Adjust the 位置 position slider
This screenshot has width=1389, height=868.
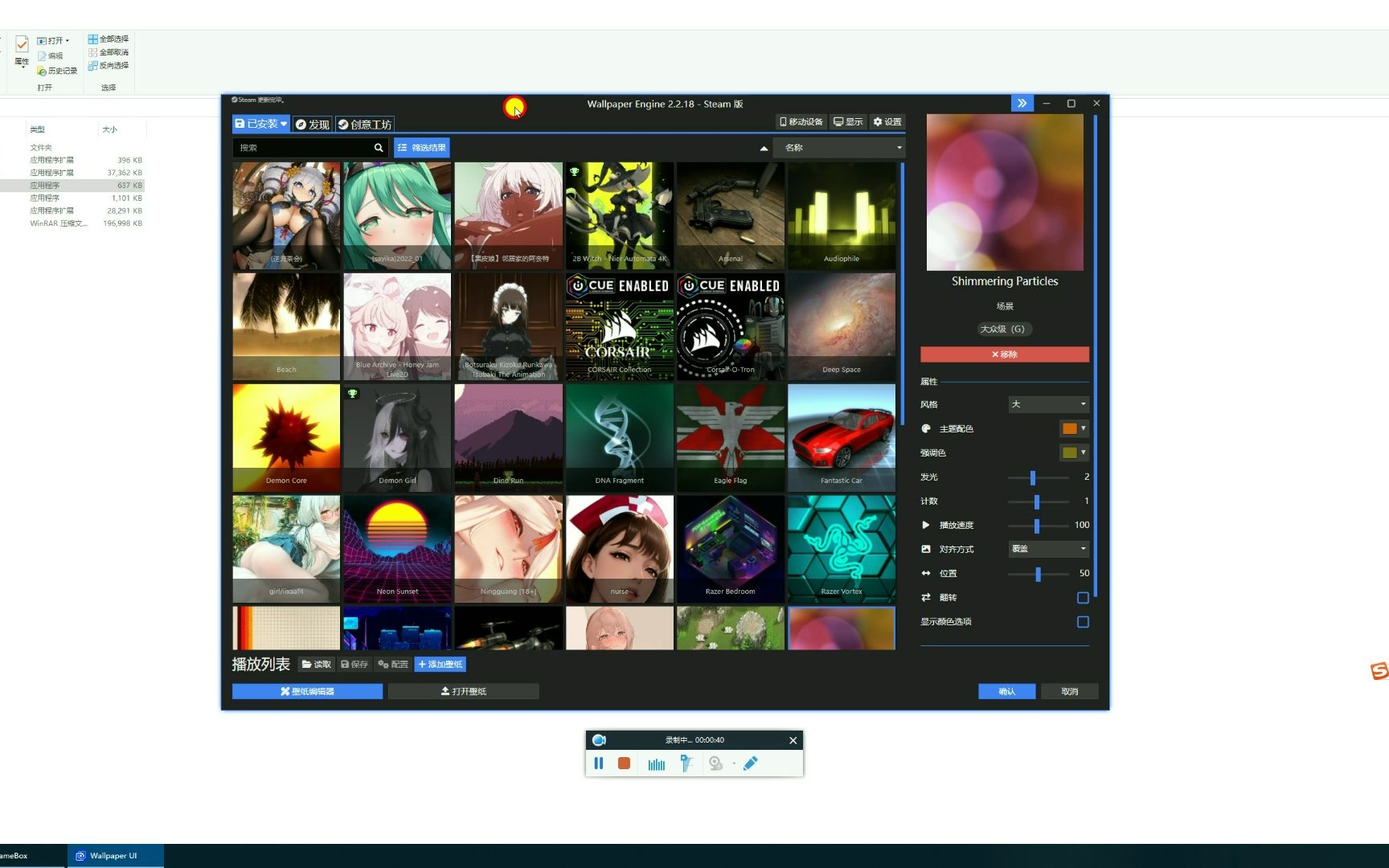[1039, 574]
